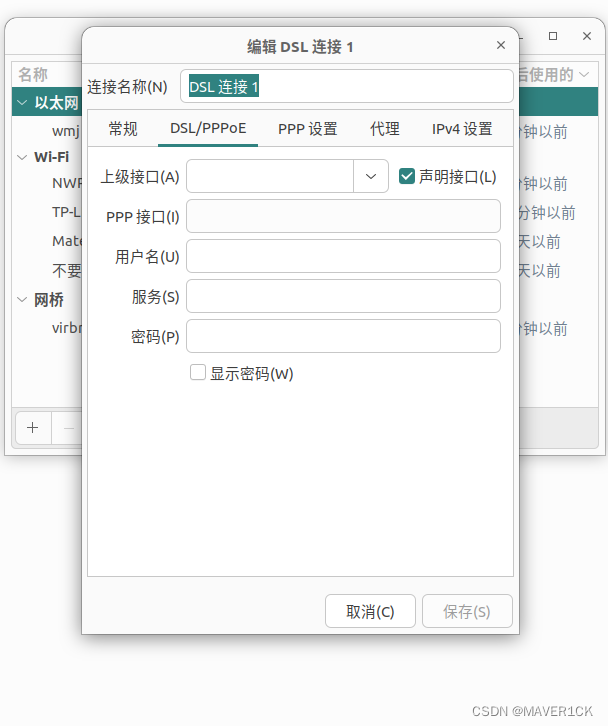The width and height of the screenshot is (608, 726).
Task: Open the 代理 tab
Action: pyautogui.click(x=384, y=129)
